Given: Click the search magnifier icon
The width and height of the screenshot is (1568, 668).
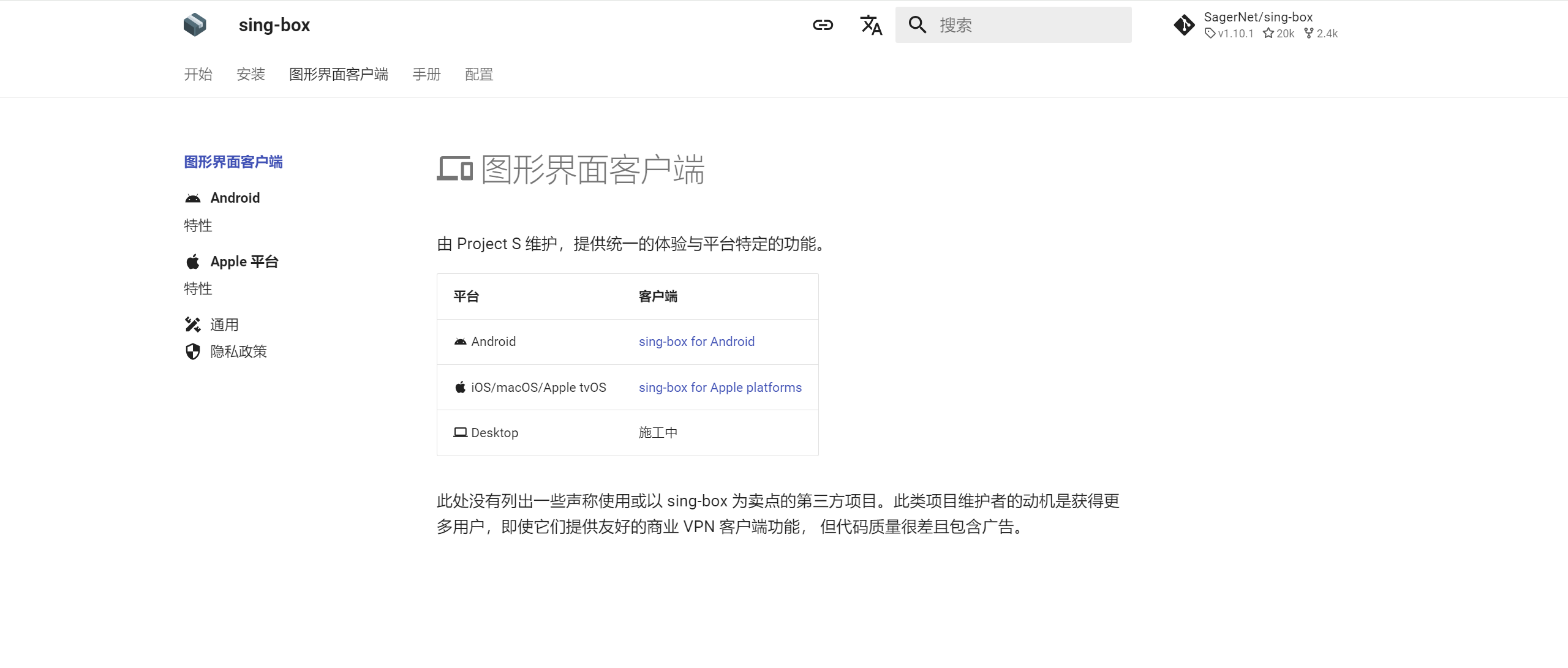Looking at the screenshot, I should pos(917,25).
